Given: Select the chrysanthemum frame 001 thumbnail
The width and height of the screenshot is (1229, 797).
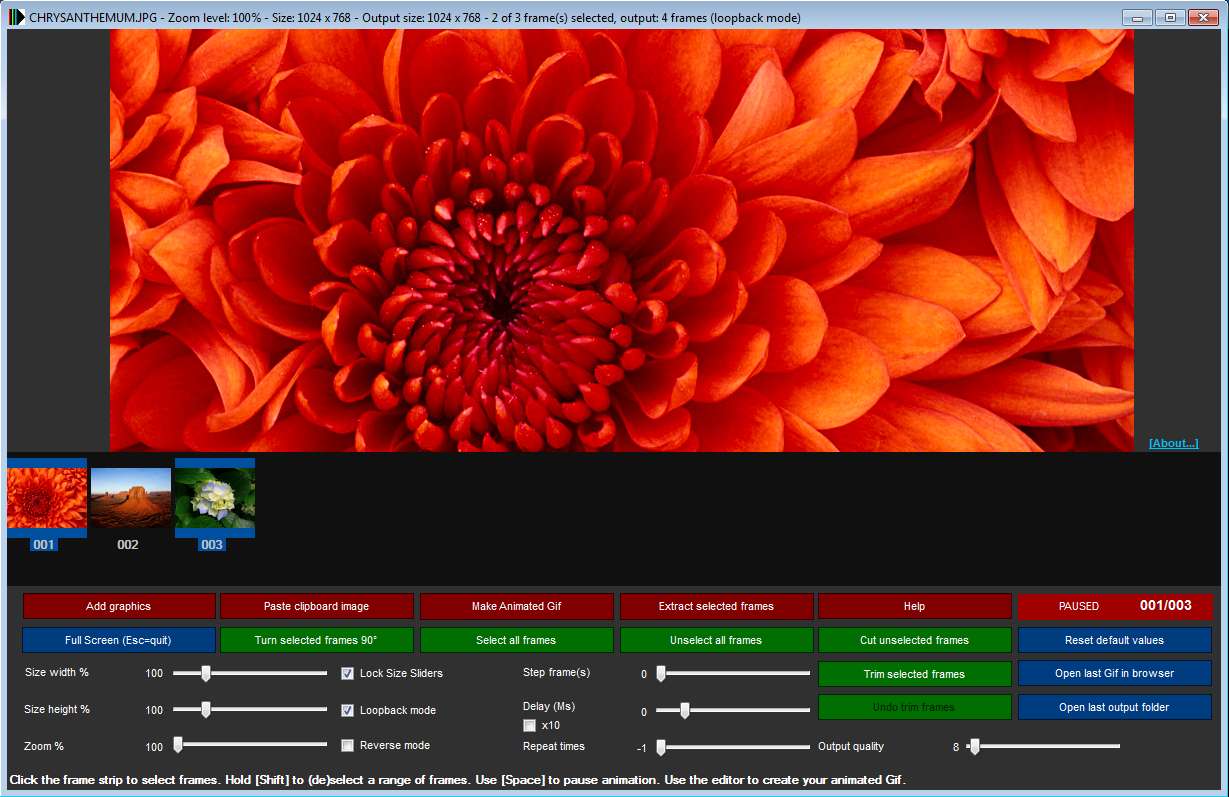Looking at the screenshot, I should [47, 498].
